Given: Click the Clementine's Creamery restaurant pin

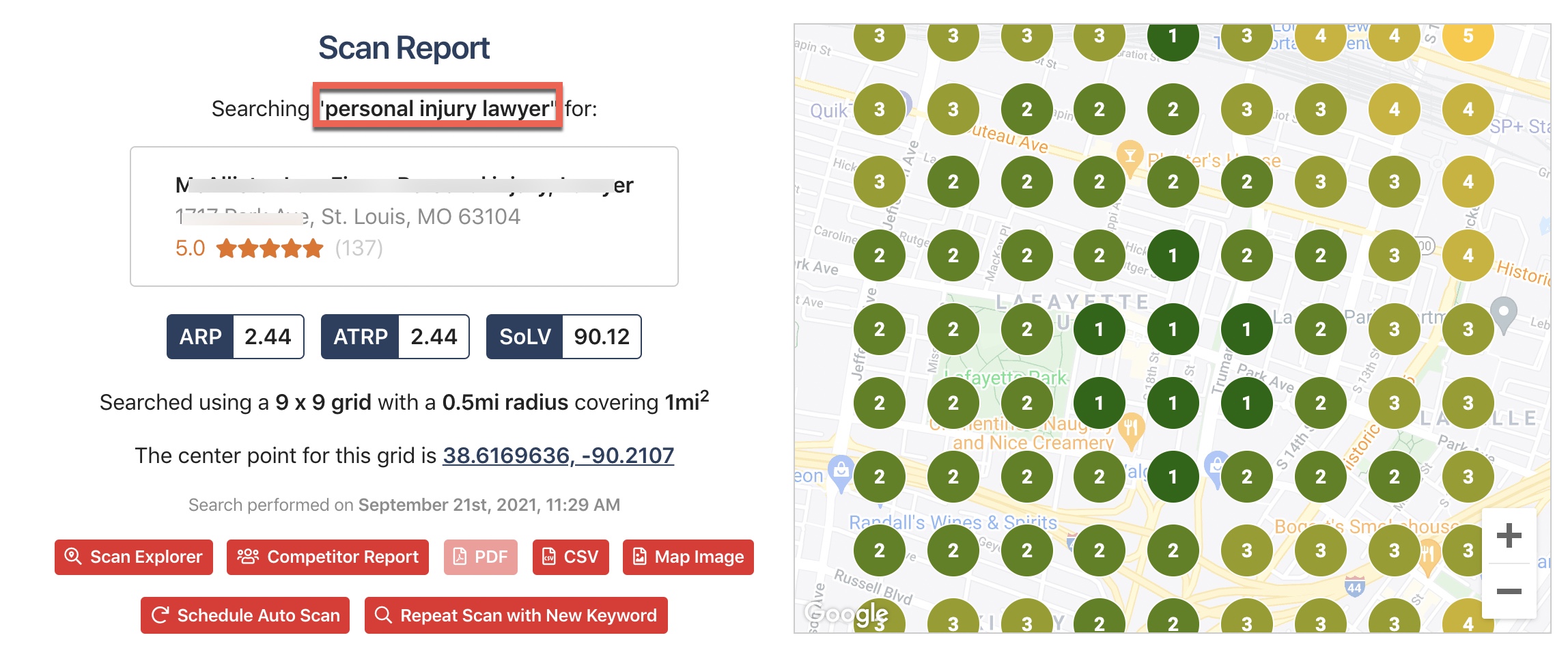Looking at the screenshot, I should [1132, 430].
